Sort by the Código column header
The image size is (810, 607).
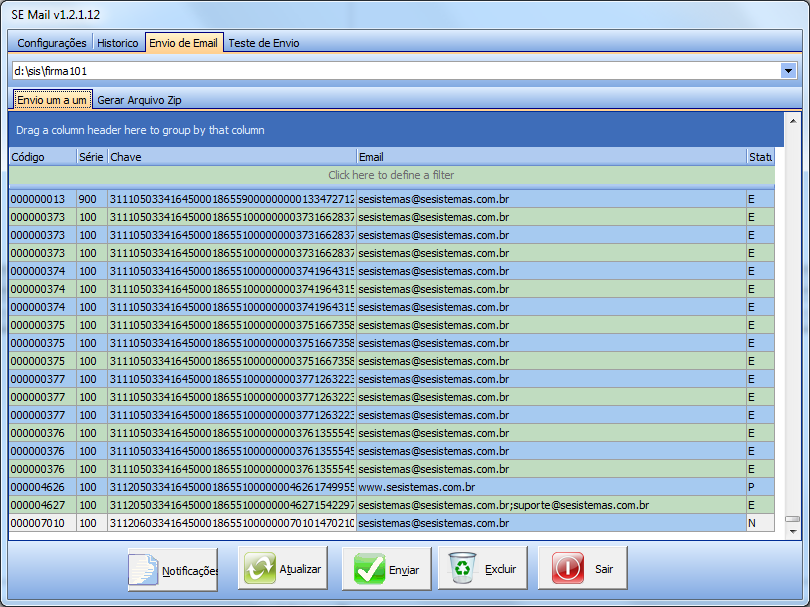pyautogui.click(x=42, y=157)
